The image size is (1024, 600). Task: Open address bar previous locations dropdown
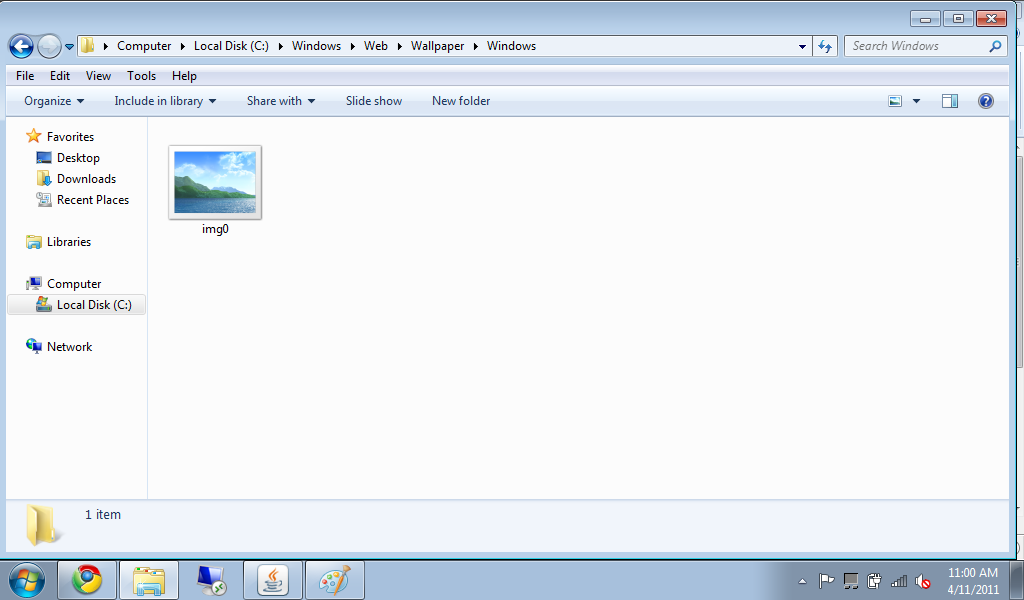802,46
